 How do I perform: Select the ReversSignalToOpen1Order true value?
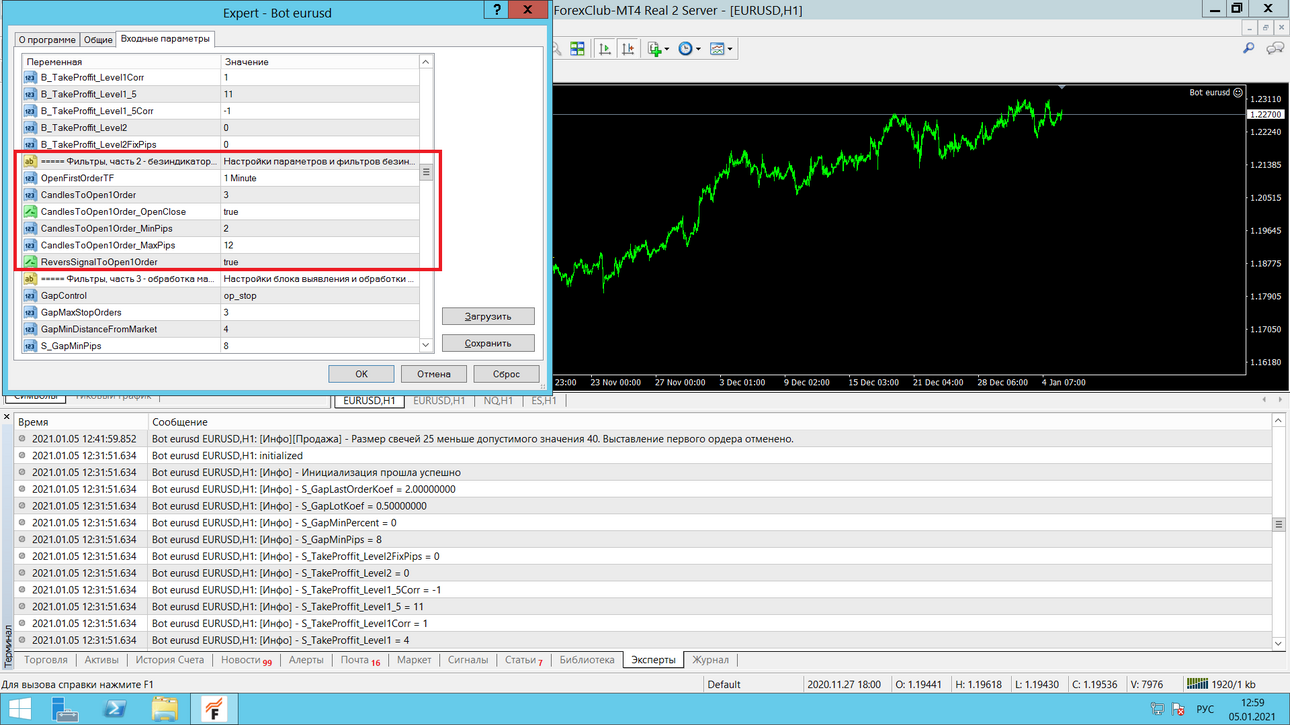(320, 262)
